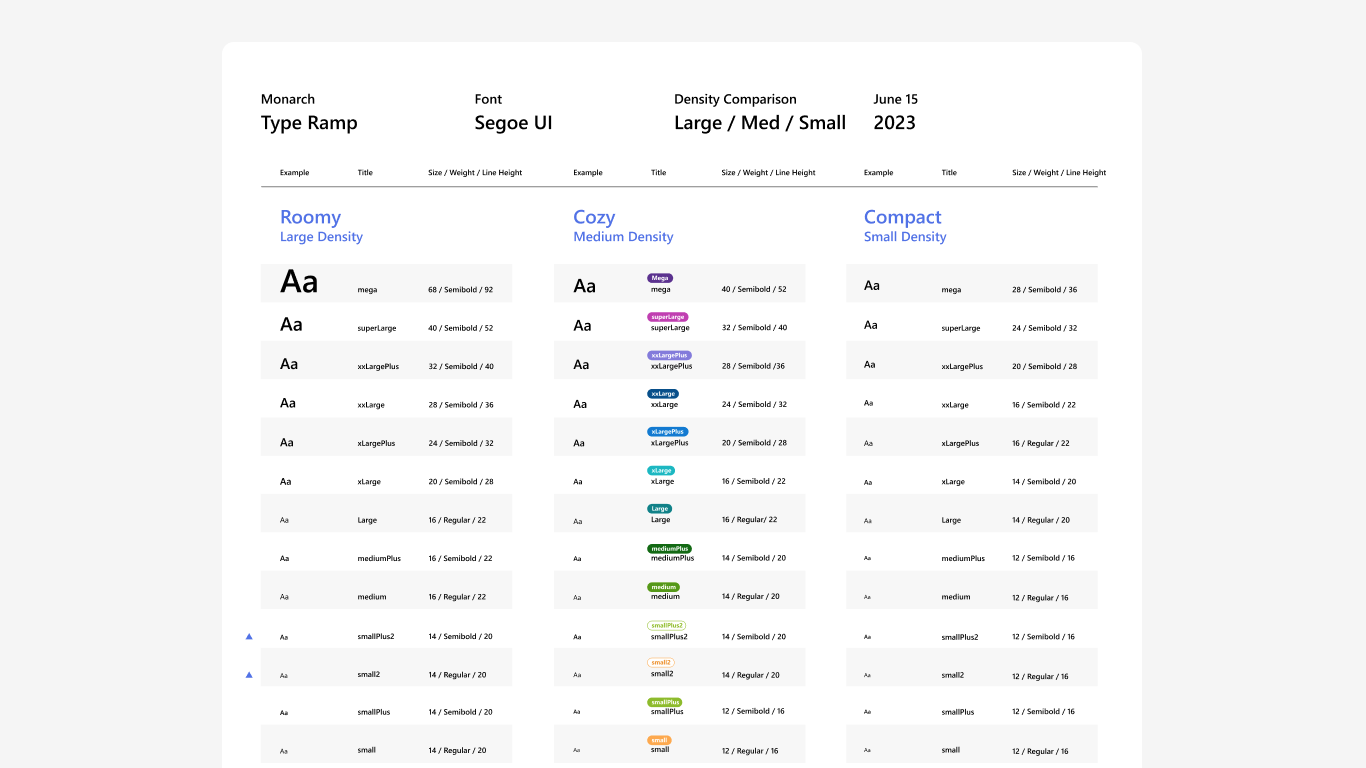
Task: Select "medium" title in the Compact column
Action: [956, 597]
